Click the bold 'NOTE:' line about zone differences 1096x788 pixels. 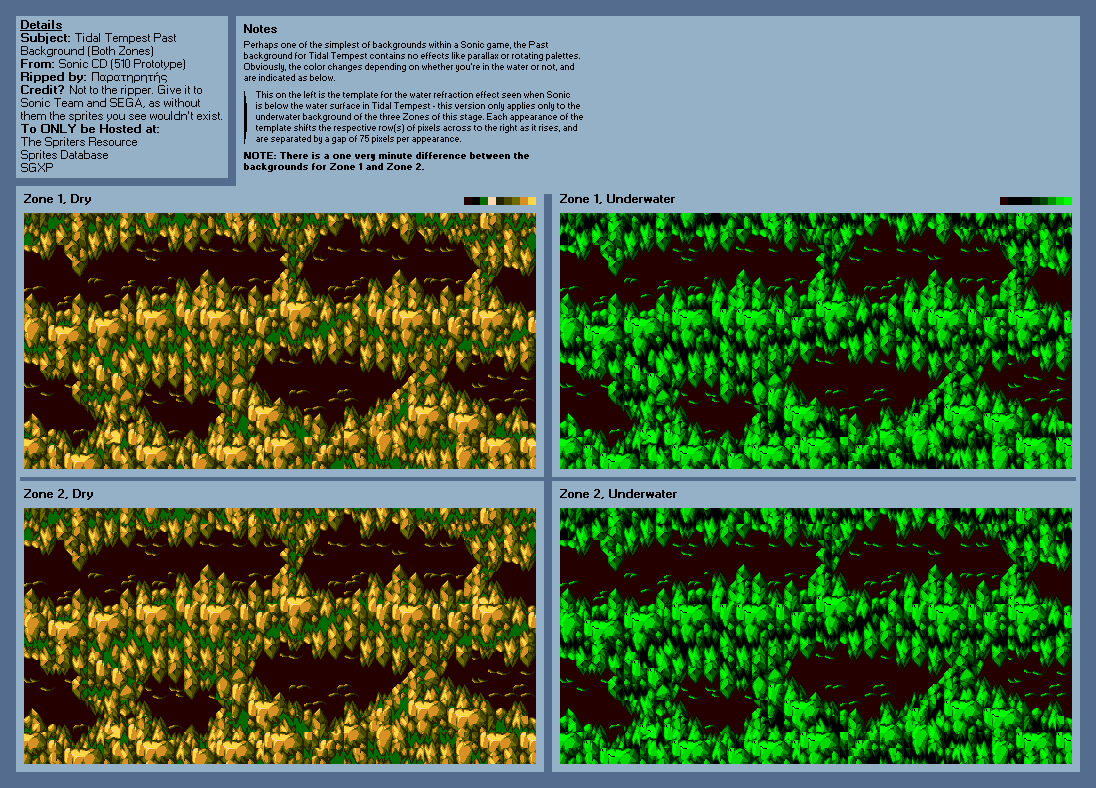387,161
